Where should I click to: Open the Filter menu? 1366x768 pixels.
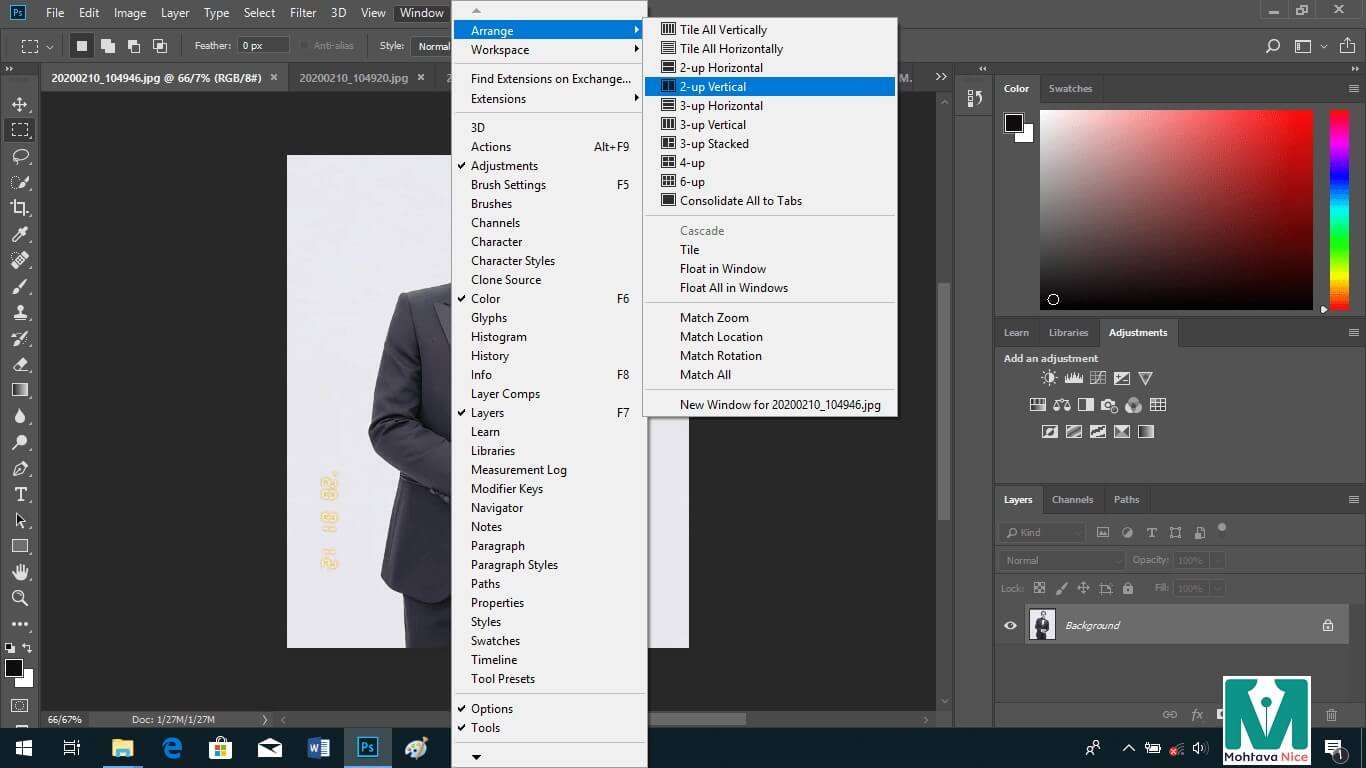tap(303, 13)
